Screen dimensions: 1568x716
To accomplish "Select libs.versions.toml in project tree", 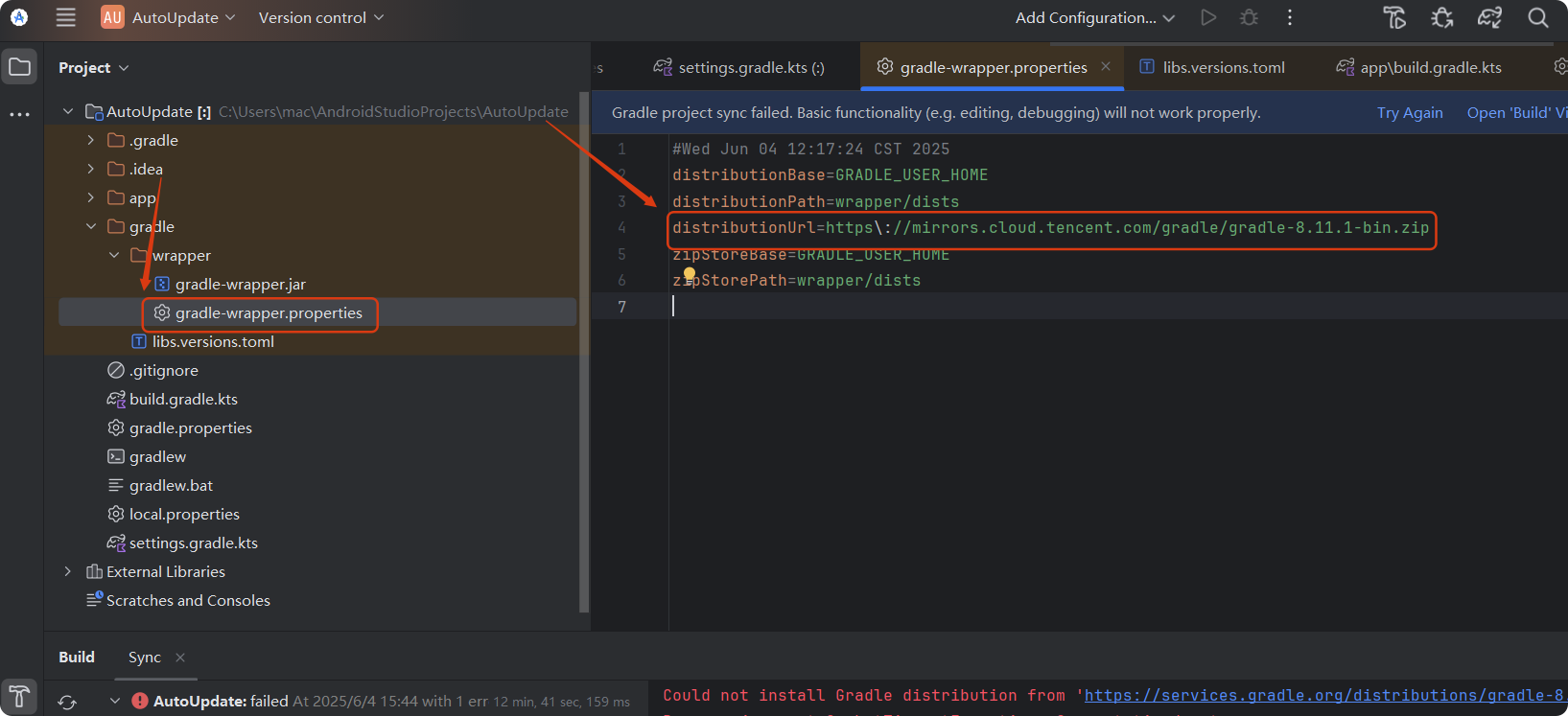I will 213,341.
